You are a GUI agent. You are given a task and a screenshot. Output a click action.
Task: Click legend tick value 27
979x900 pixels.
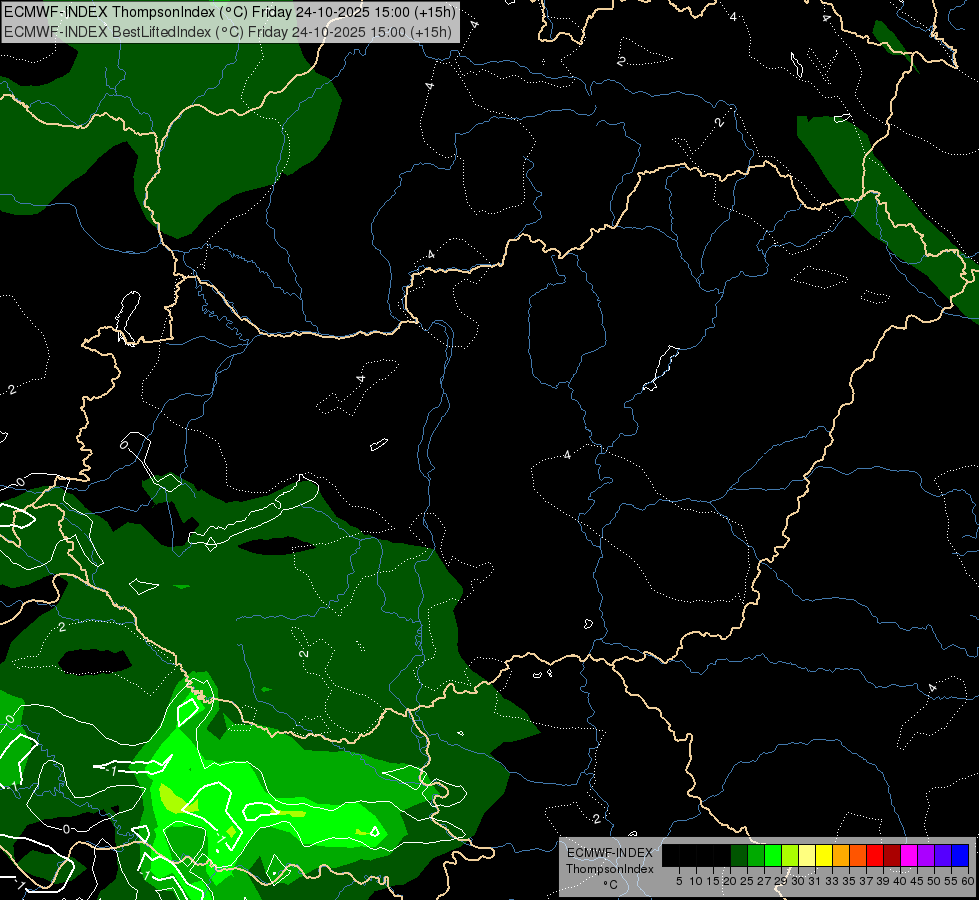764,881
